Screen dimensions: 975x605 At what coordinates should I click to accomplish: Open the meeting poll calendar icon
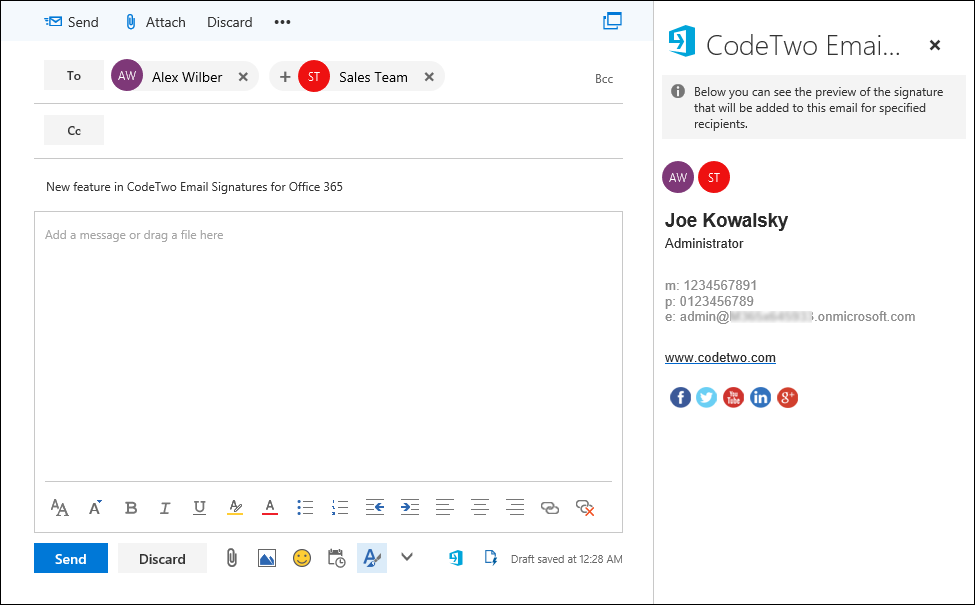pyautogui.click(x=336, y=558)
